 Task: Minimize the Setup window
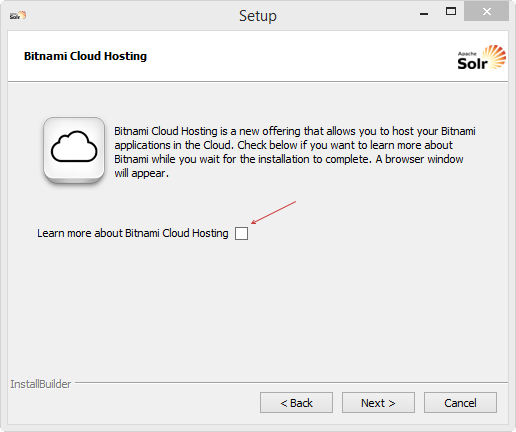[x=424, y=13]
